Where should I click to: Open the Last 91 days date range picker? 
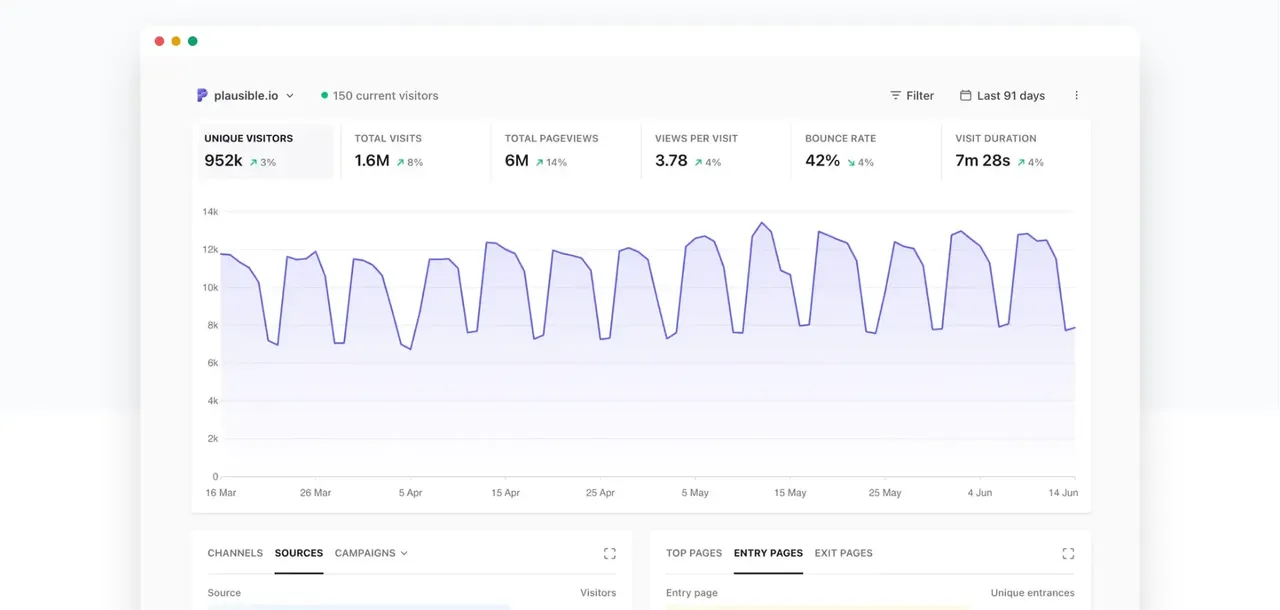pyautogui.click(x=1002, y=96)
